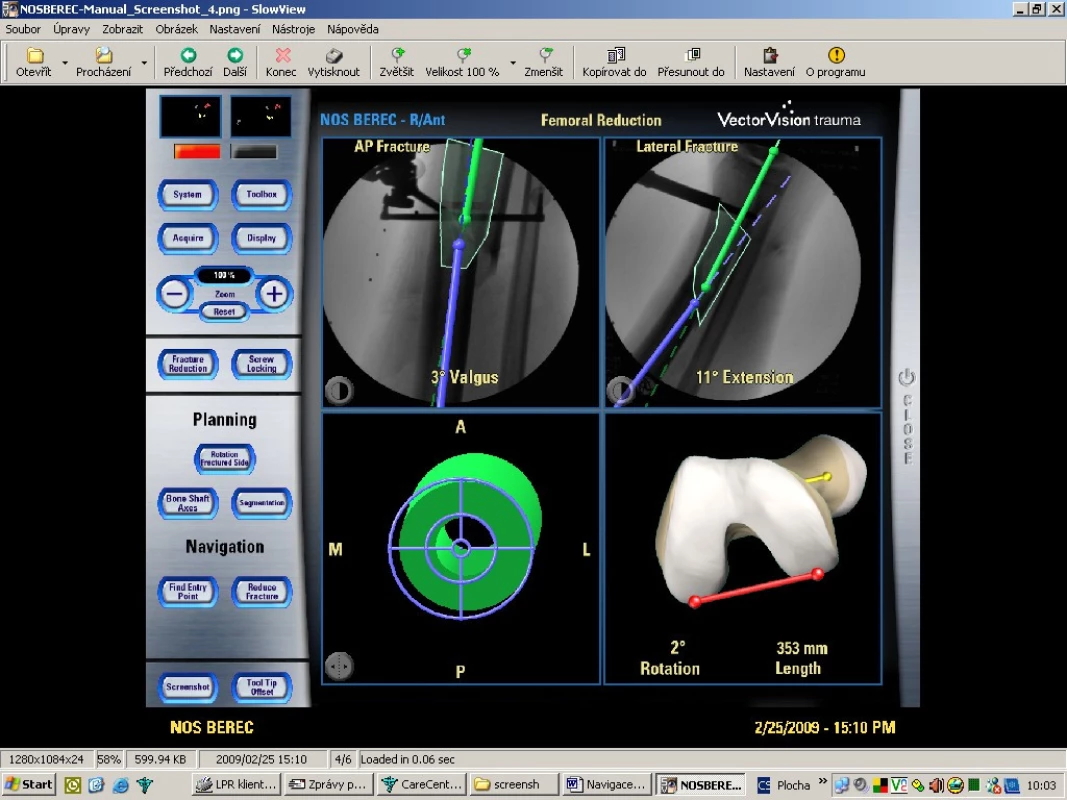This screenshot has height=800, width=1067.
Task: Expand taskbar overflow chevron near Plocha
Action: coord(823,781)
